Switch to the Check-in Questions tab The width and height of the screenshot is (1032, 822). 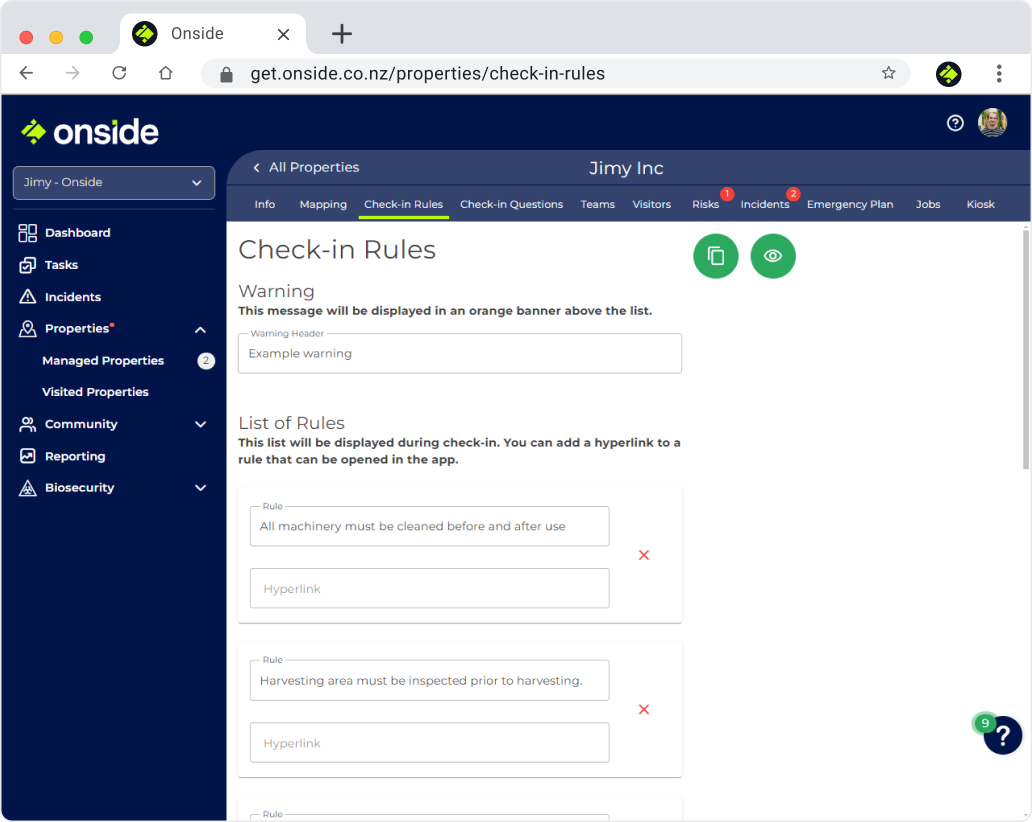tap(511, 204)
